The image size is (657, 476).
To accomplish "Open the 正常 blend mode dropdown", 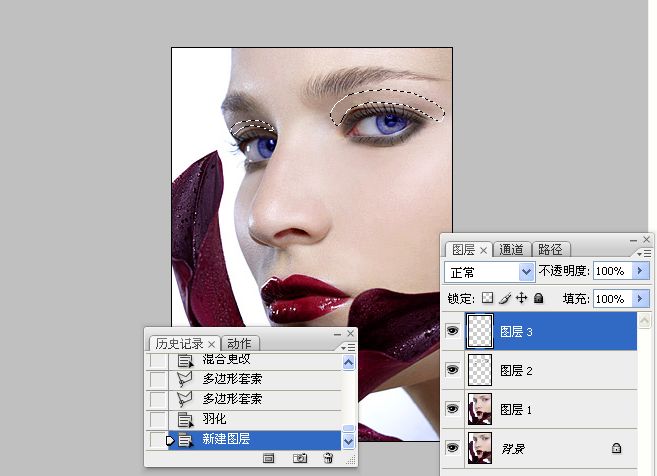I will (489, 272).
